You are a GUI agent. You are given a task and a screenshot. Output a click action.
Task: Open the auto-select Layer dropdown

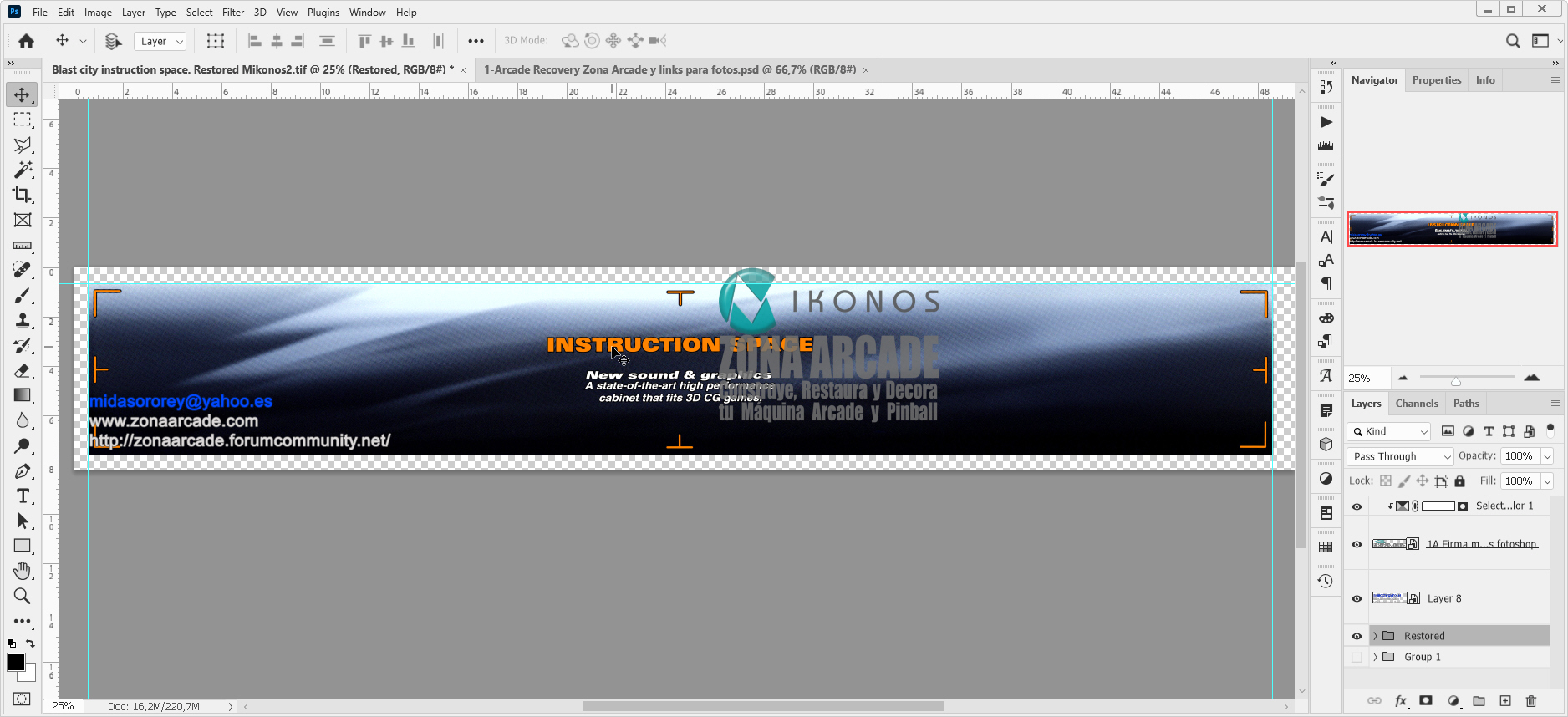[x=160, y=41]
